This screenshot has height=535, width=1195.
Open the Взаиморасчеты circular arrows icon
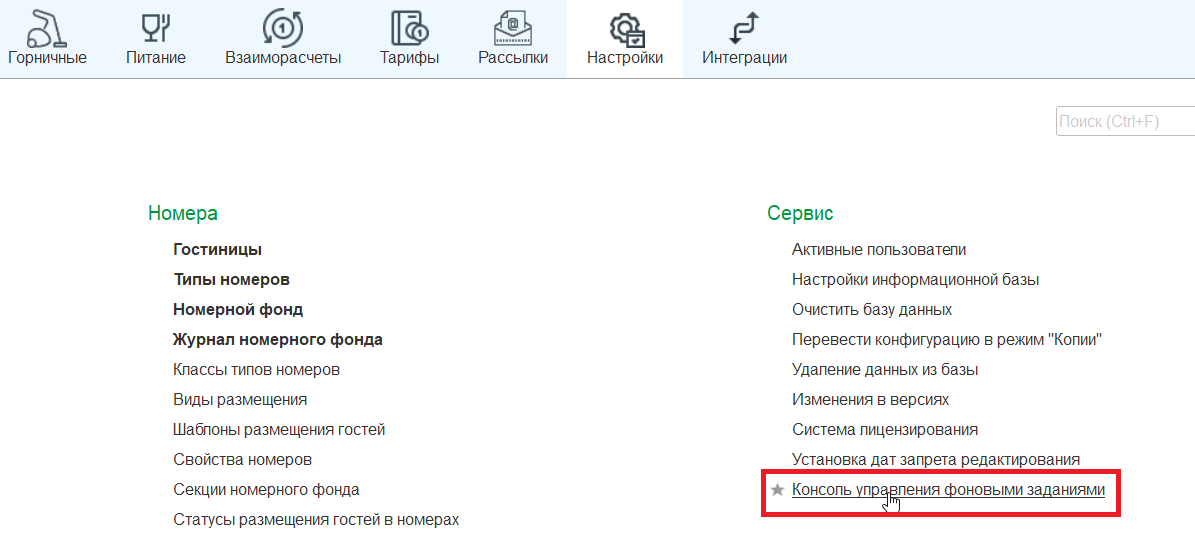tap(283, 29)
